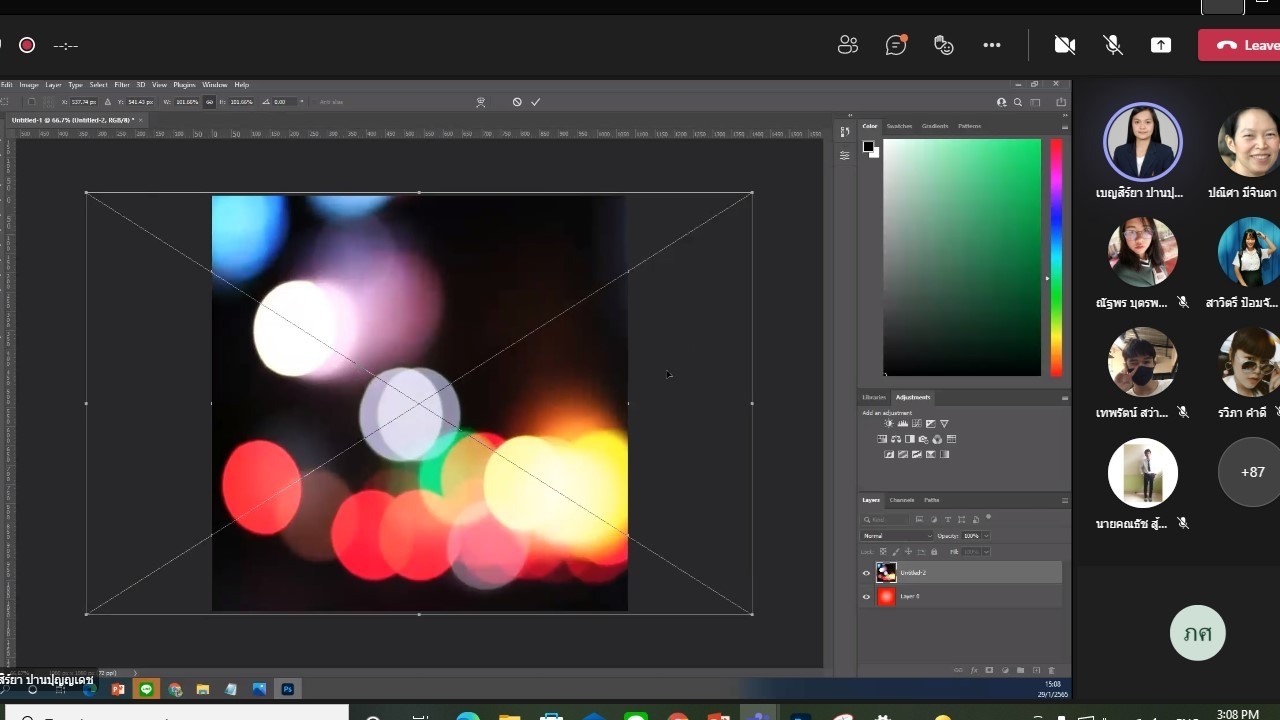Switch to the Libraries tab

[874, 397]
